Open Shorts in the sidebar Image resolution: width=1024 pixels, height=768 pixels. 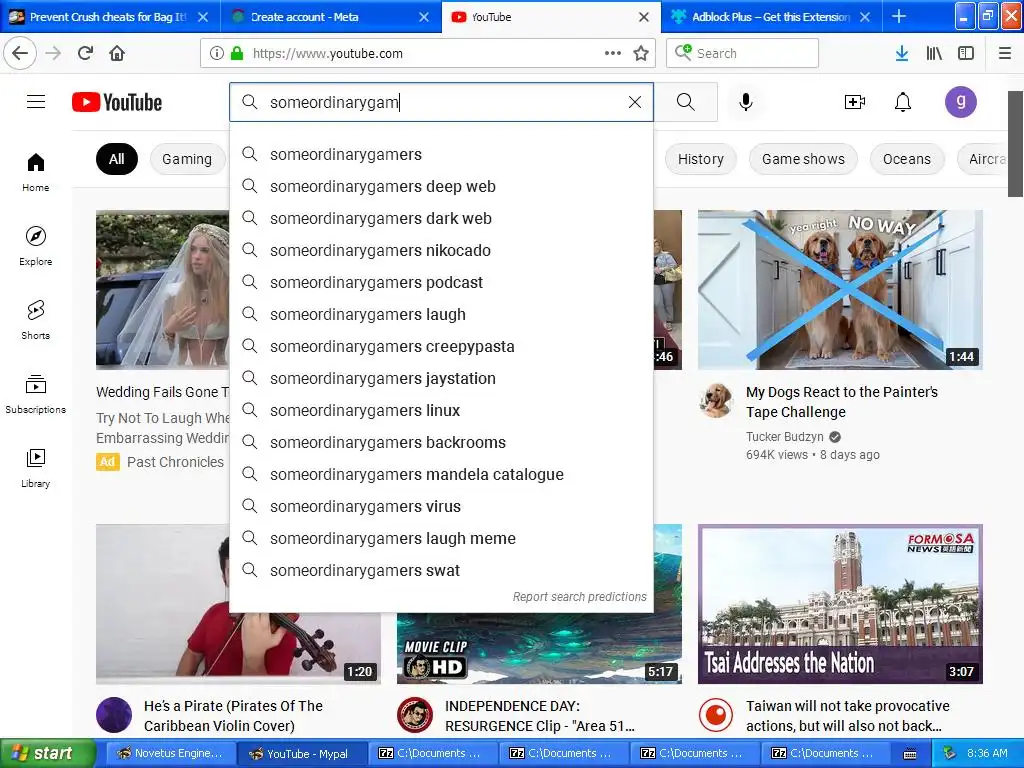(35, 320)
